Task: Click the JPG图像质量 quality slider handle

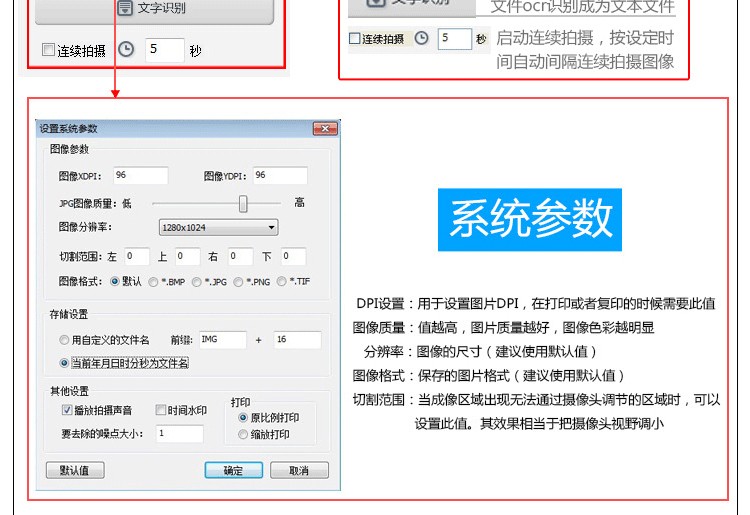Action: tap(242, 203)
